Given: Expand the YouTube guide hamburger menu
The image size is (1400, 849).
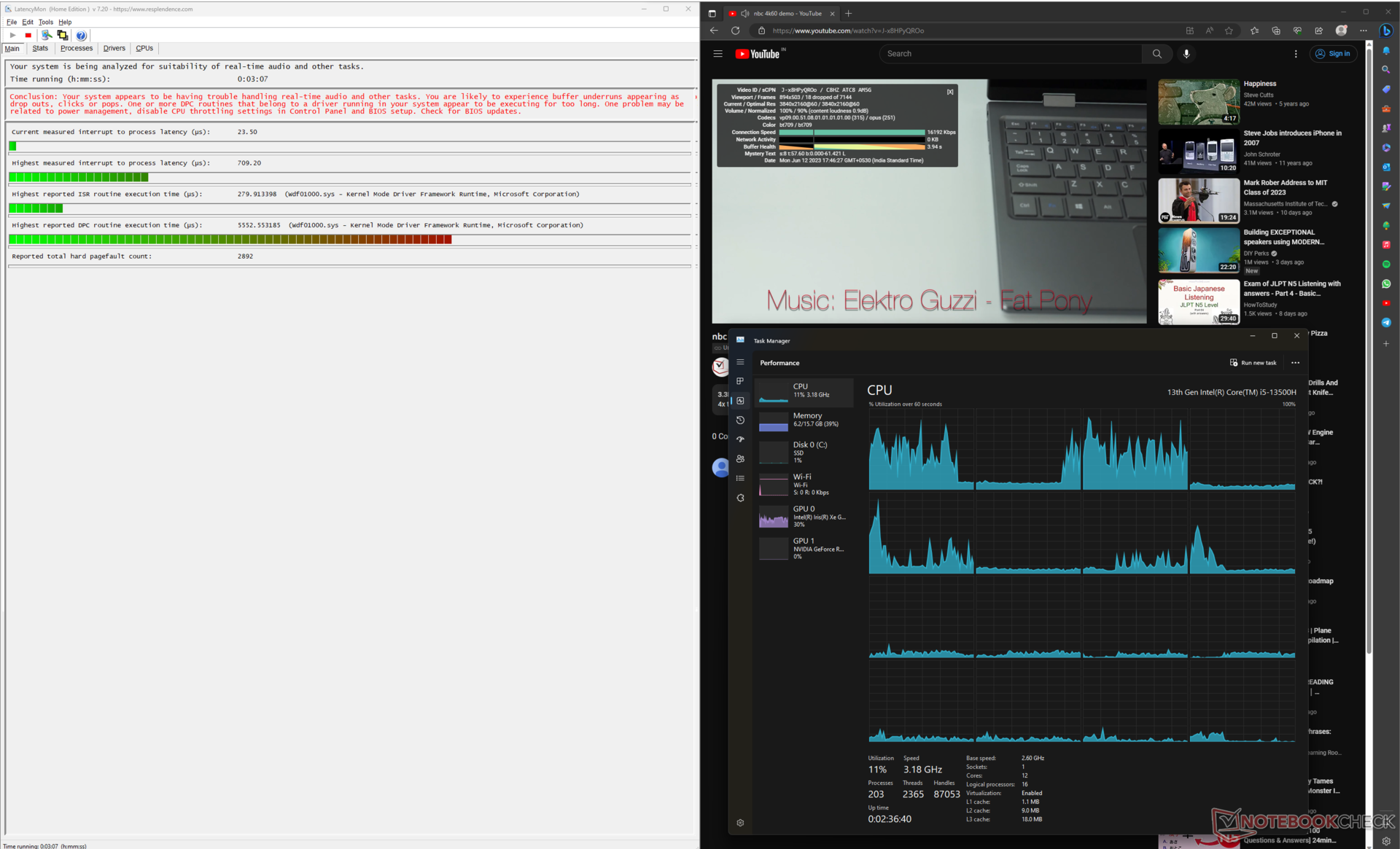Looking at the screenshot, I should point(717,54).
